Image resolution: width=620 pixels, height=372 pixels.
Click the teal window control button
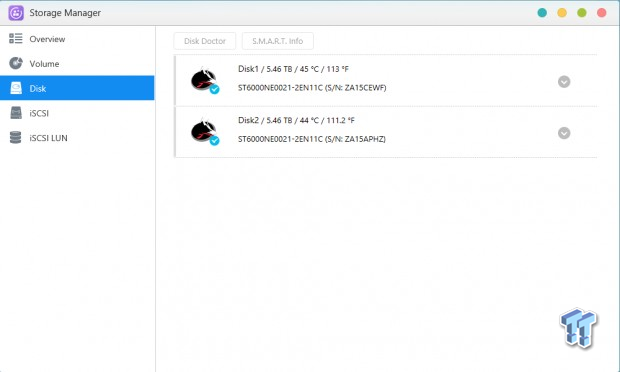click(x=542, y=13)
